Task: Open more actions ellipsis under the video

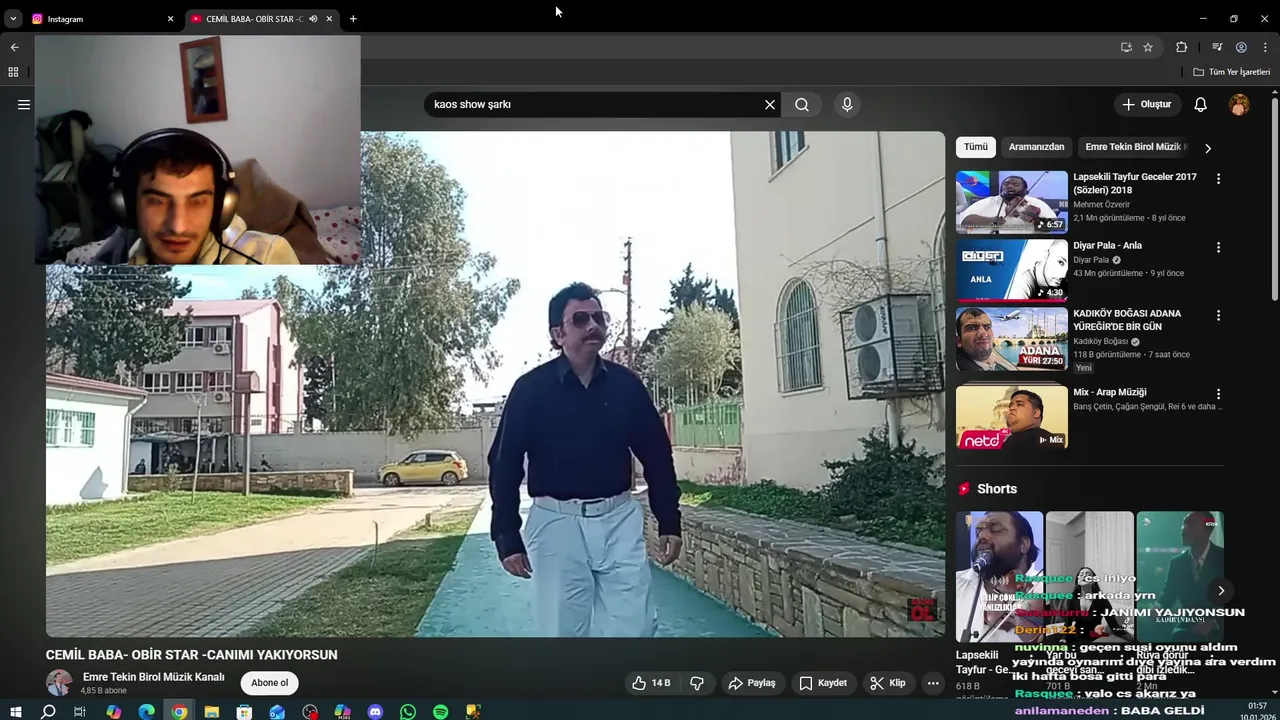Action: 933,683
